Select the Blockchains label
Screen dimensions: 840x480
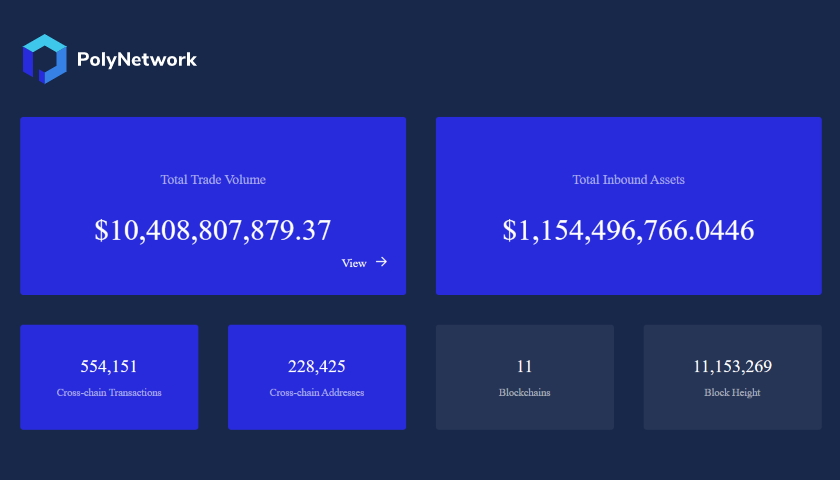click(x=524, y=393)
